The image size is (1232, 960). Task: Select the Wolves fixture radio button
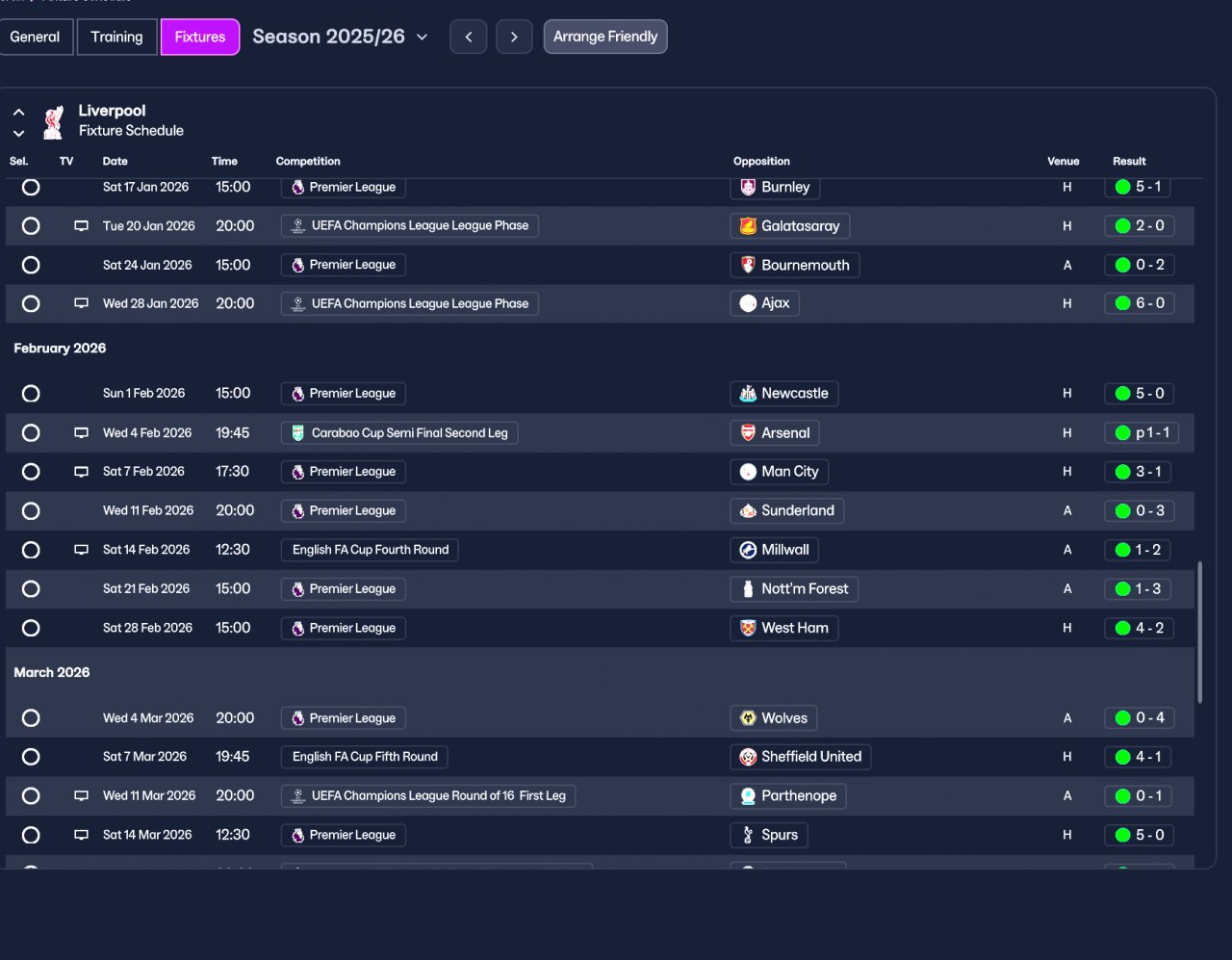click(x=31, y=718)
